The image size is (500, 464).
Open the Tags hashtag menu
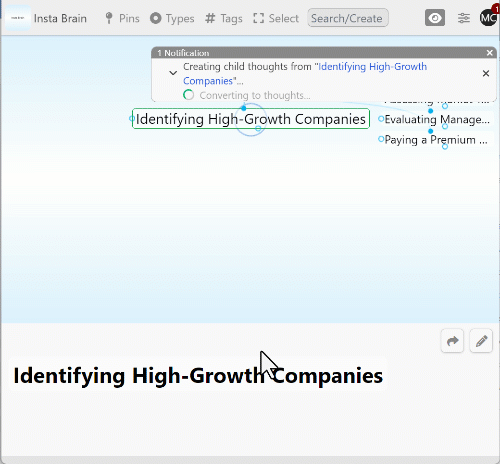coord(224,18)
